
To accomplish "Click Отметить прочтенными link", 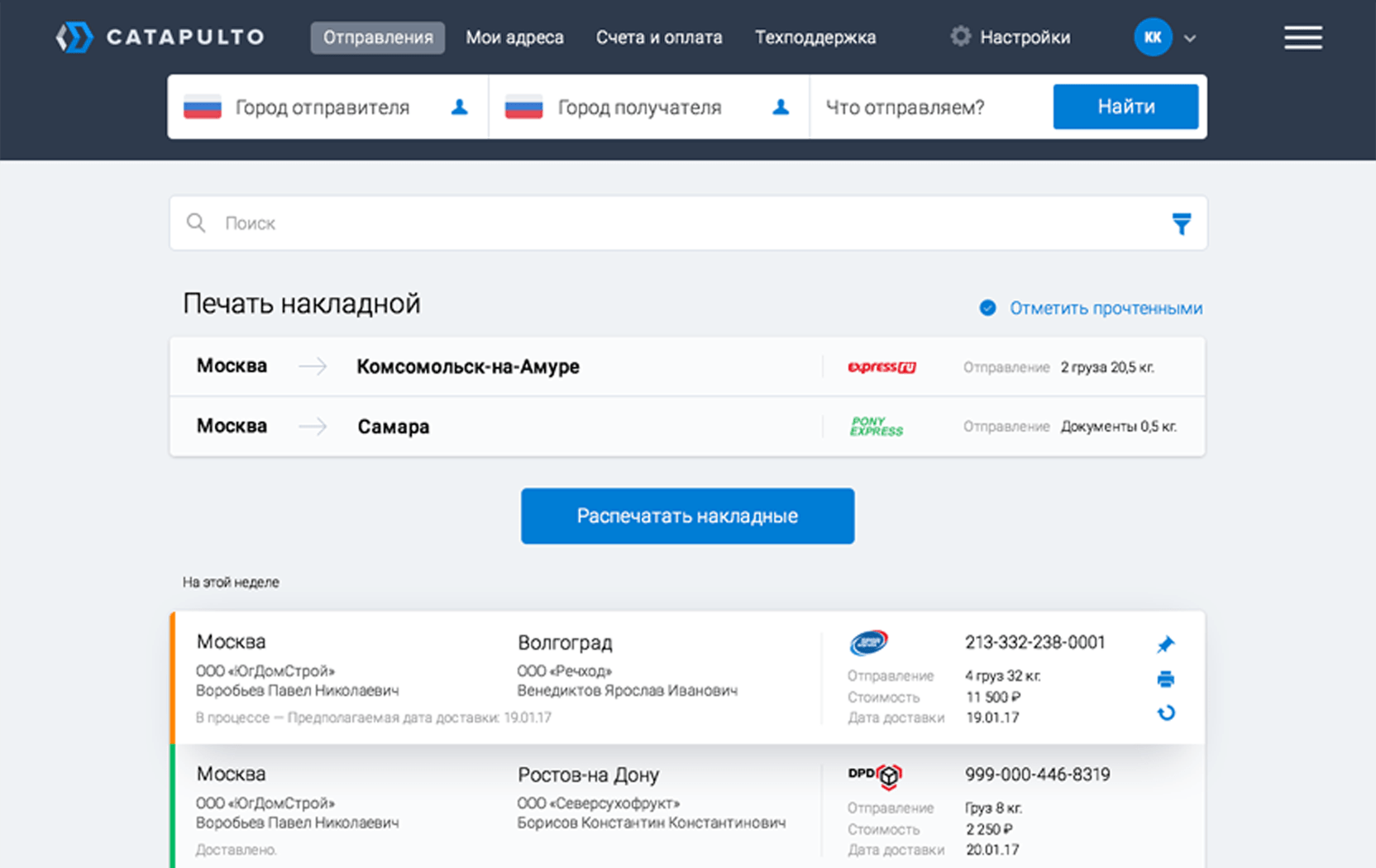I will coord(1106,308).
